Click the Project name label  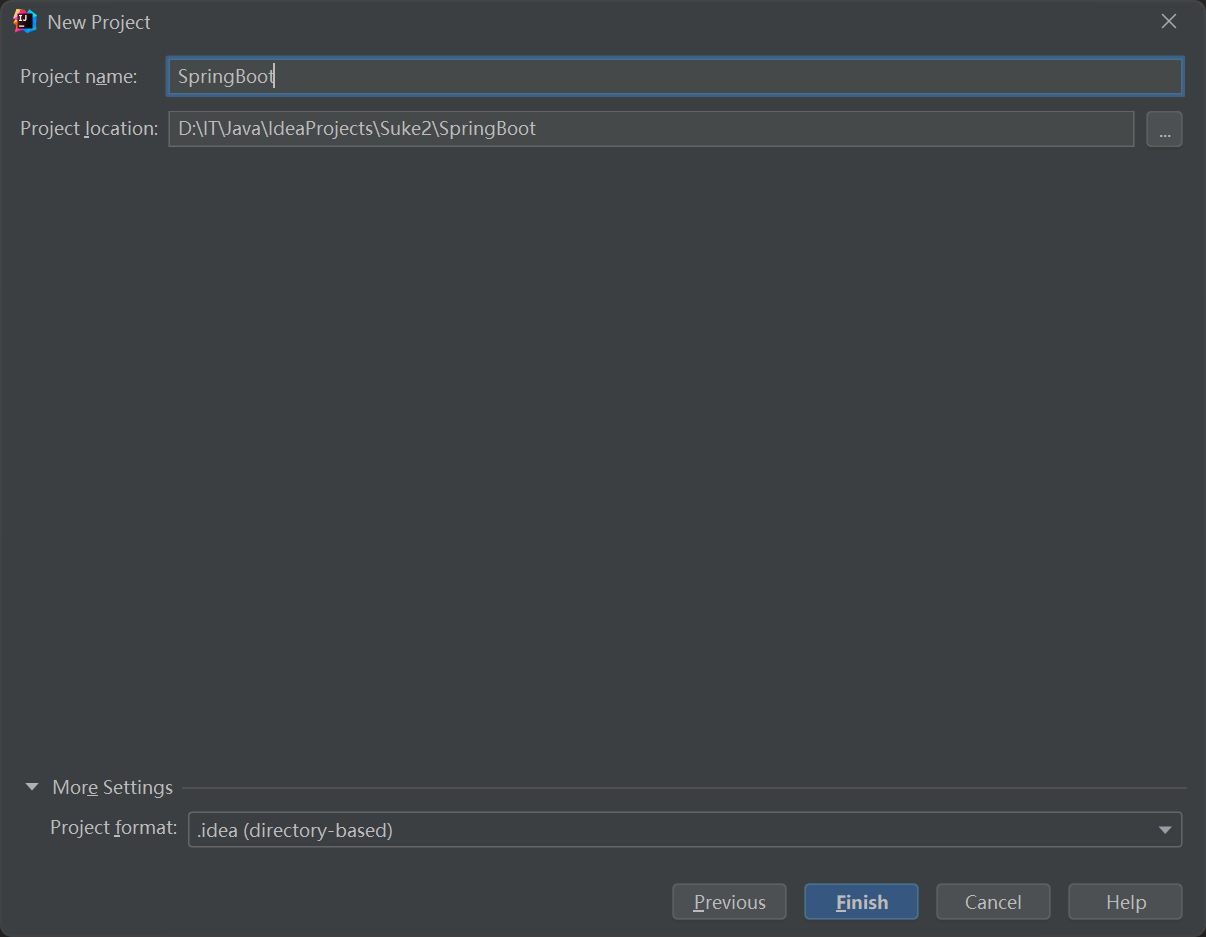click(79, 76)
